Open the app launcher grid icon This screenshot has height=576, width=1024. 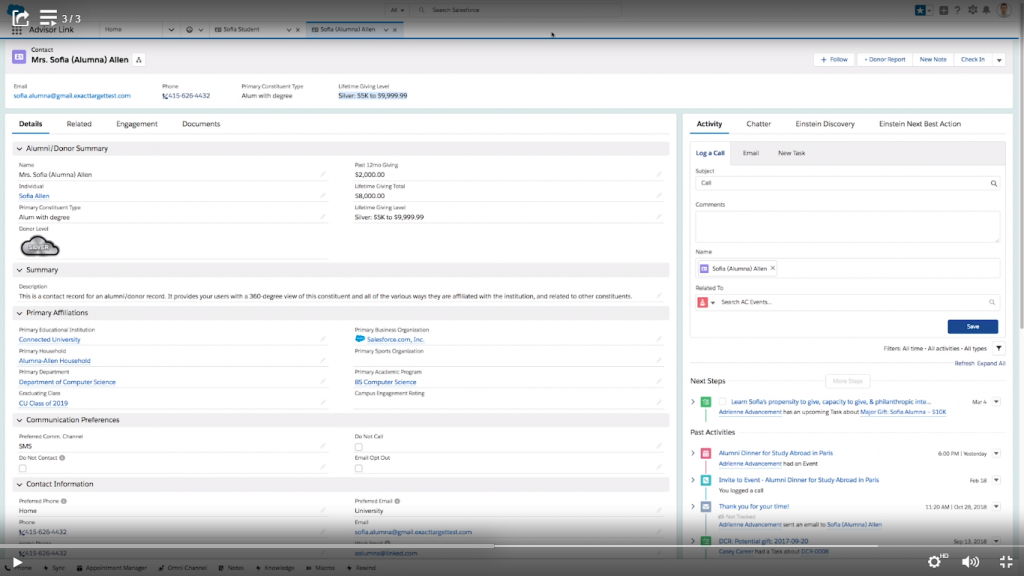[16, 30]
